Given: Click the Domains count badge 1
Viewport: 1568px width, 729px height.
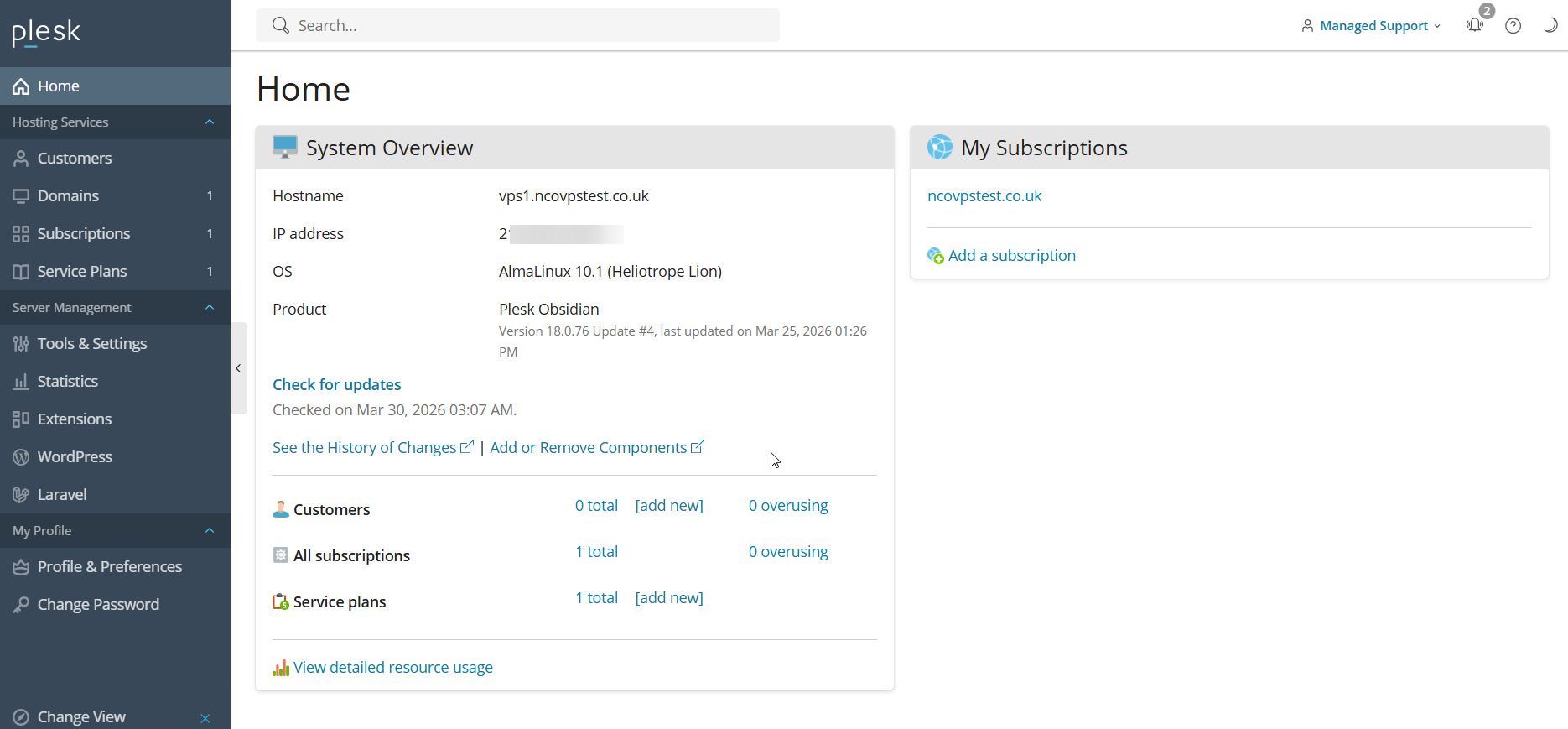Looking at the screenshot, I should point(210,196).
